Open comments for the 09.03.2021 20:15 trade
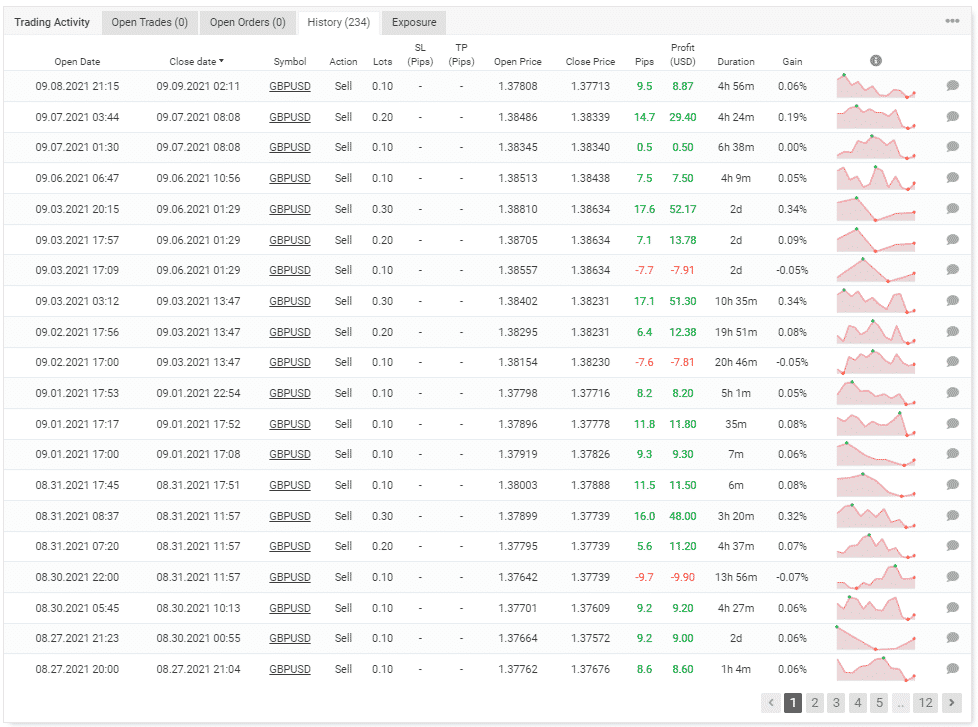978x727 pixels. 951,209
